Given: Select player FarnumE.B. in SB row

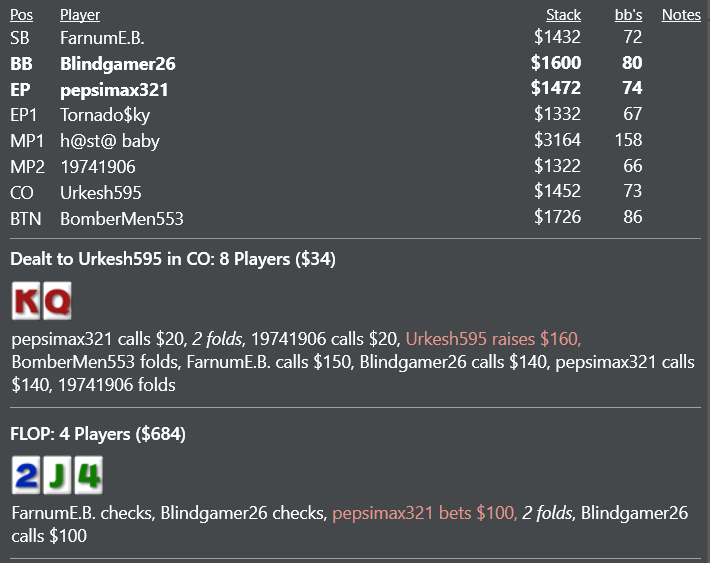Looking at the screenshot, I should (x=102, y=38).
